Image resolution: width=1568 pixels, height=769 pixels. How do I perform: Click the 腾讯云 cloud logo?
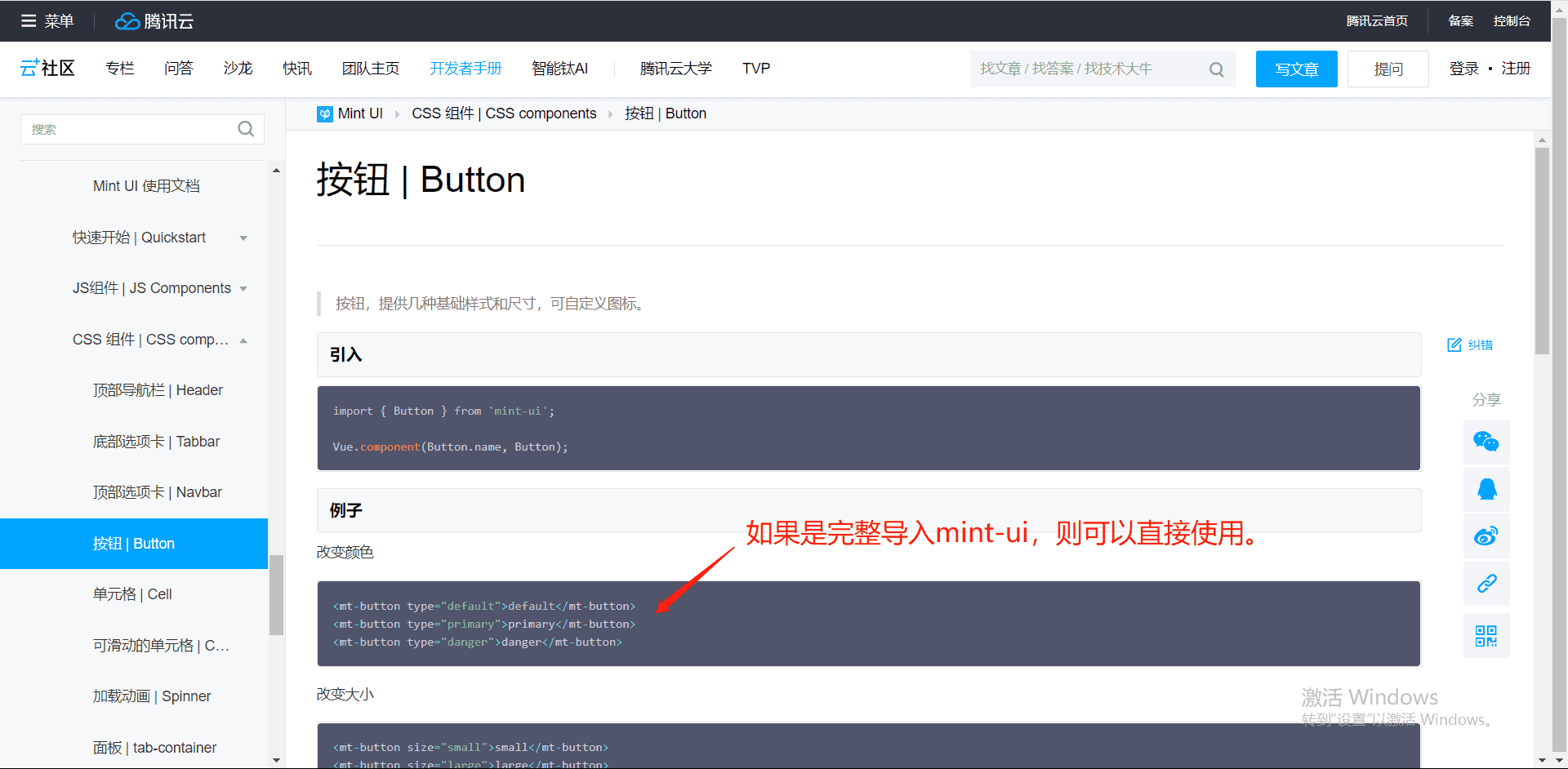click(x=154, y=21)
